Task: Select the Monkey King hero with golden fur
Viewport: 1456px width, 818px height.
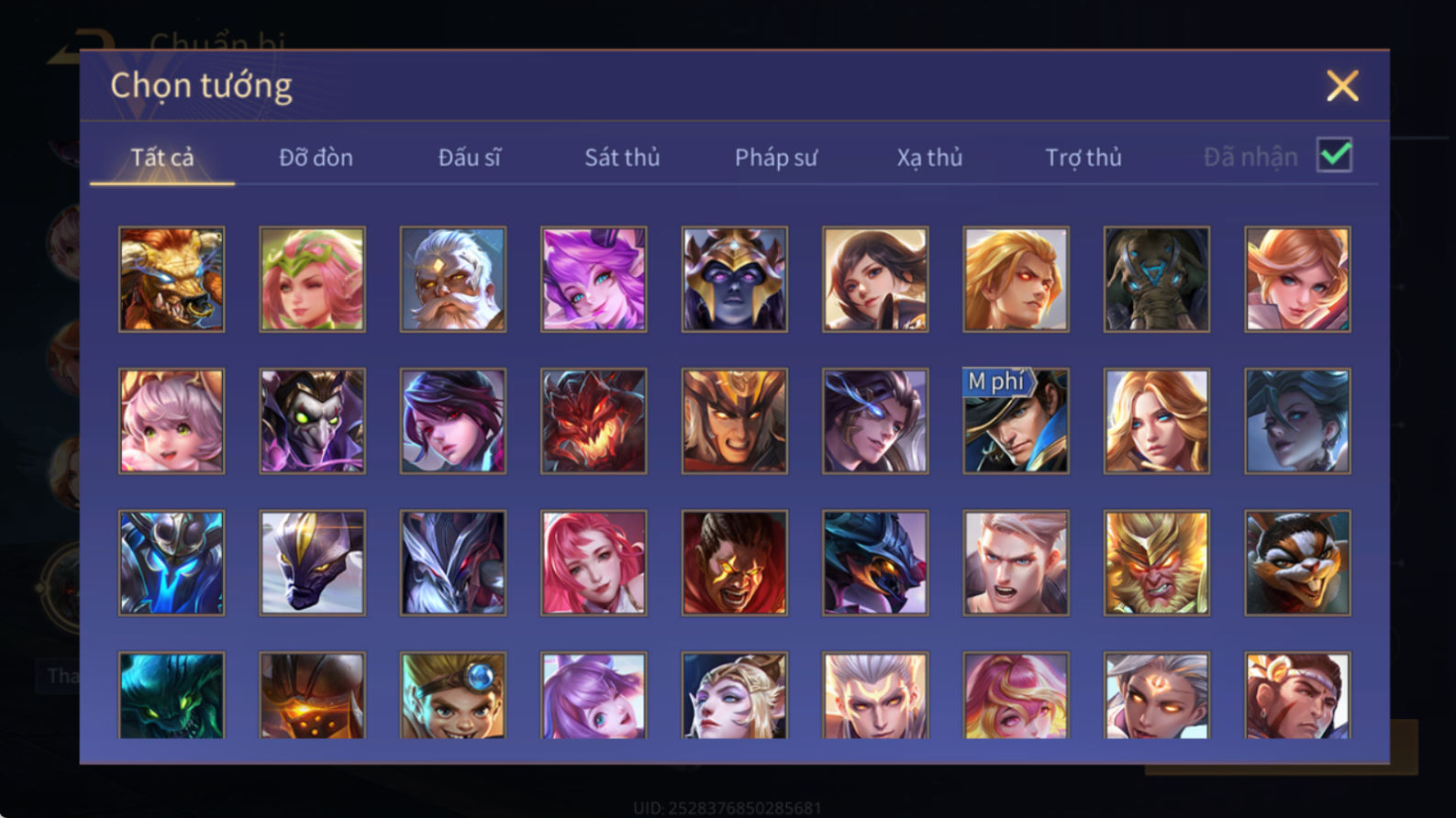Action: 1156,563
